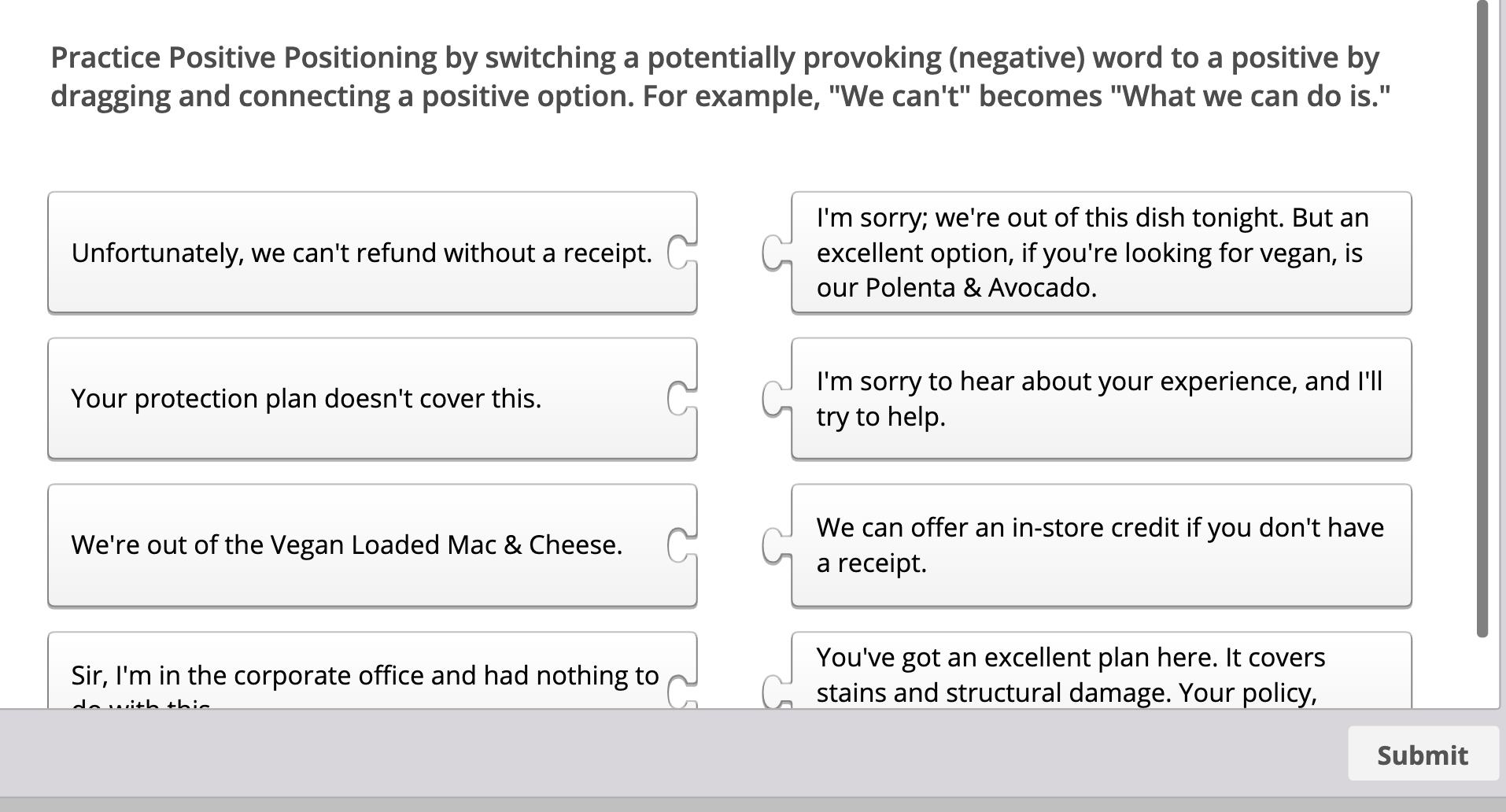Click the puzzle notch on the Vegan Mac & Cheese card

click(x=681, y=545)
